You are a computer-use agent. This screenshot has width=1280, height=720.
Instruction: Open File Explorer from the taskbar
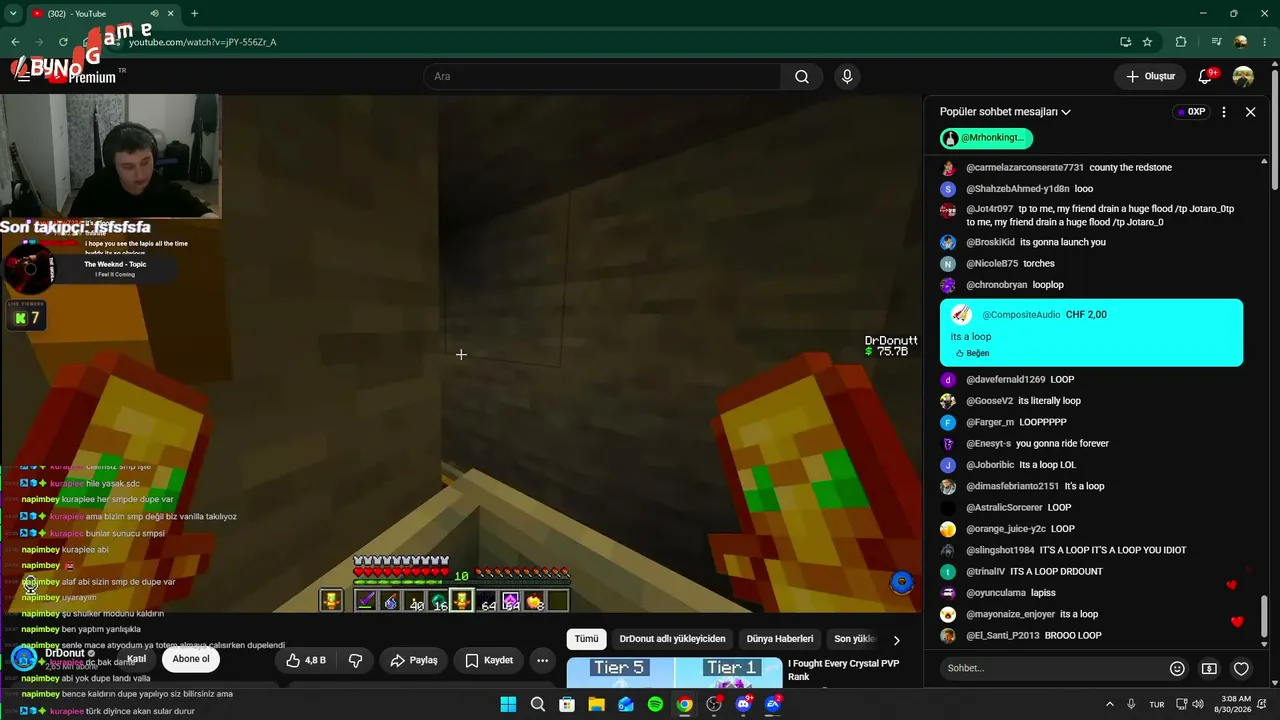pos(597,704)
